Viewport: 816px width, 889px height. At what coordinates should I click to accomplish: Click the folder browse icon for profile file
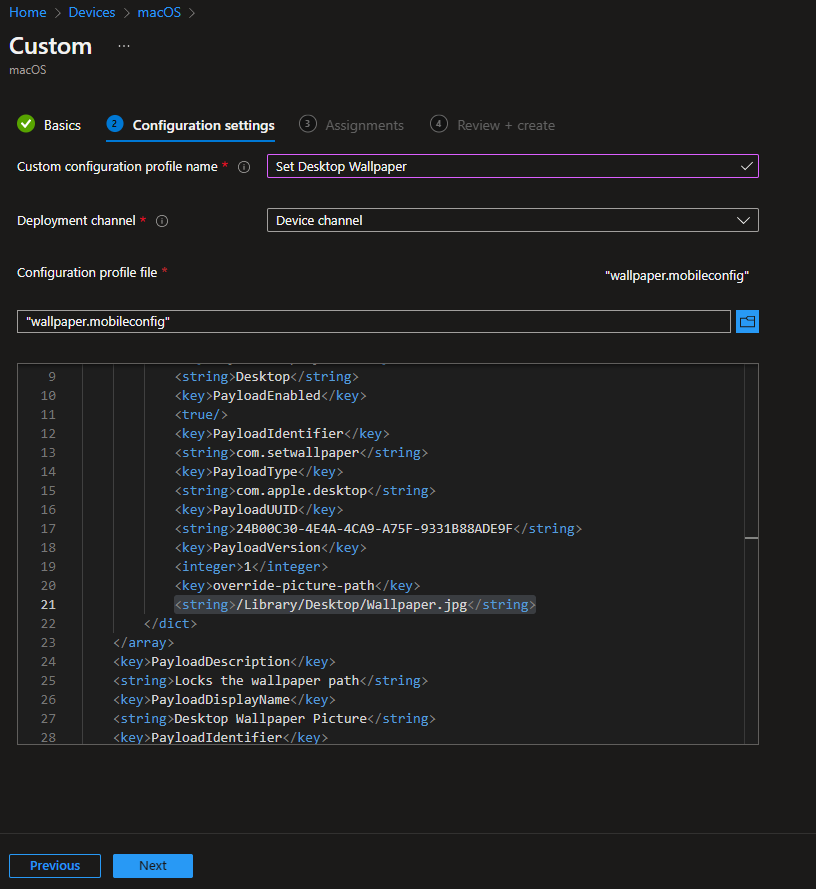click(747, 321)
